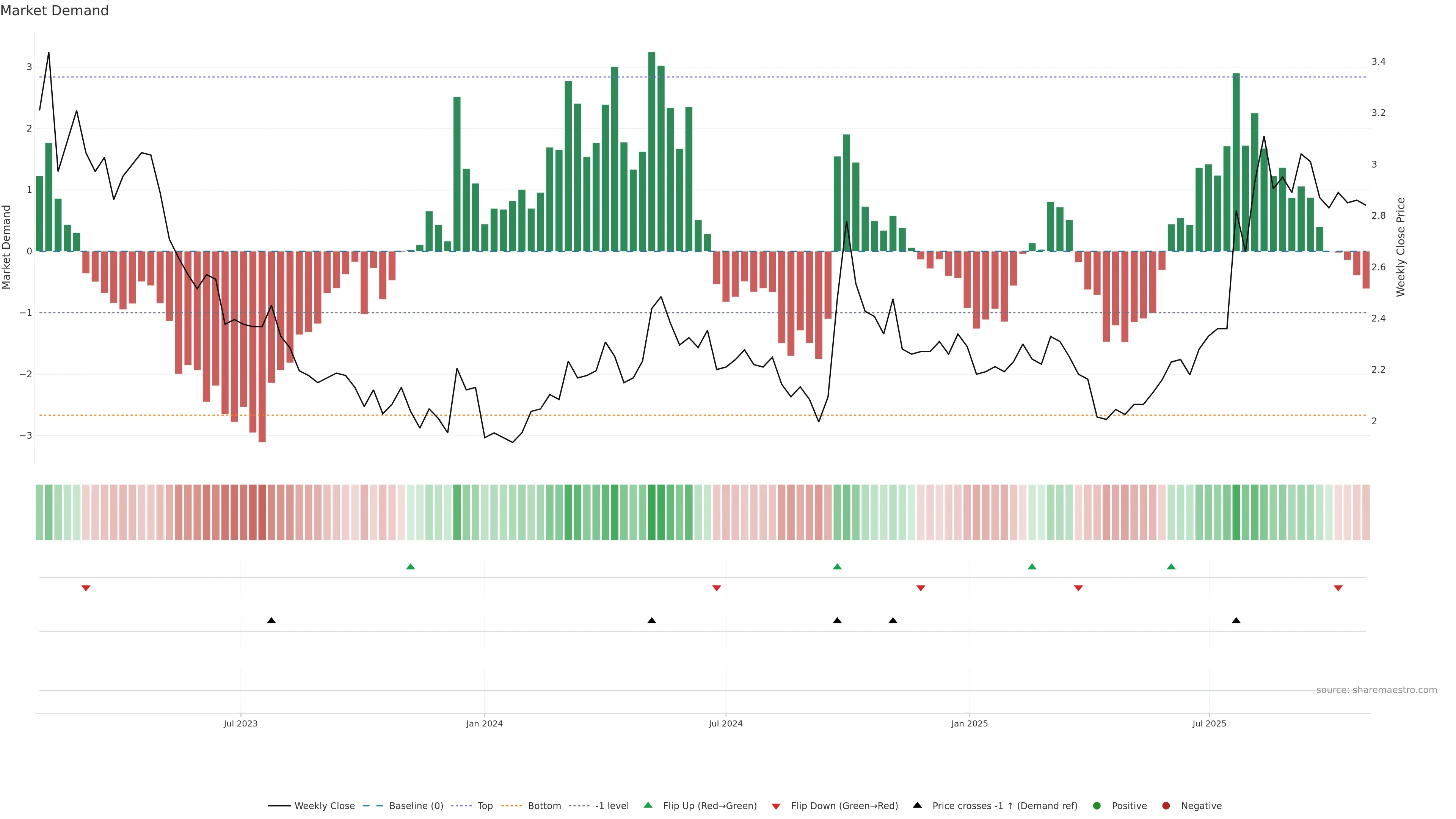Click first green Flip Up marker before Jan 2024
The width and height of the screenshot is (1456, 819).
[x=411, y=567]
